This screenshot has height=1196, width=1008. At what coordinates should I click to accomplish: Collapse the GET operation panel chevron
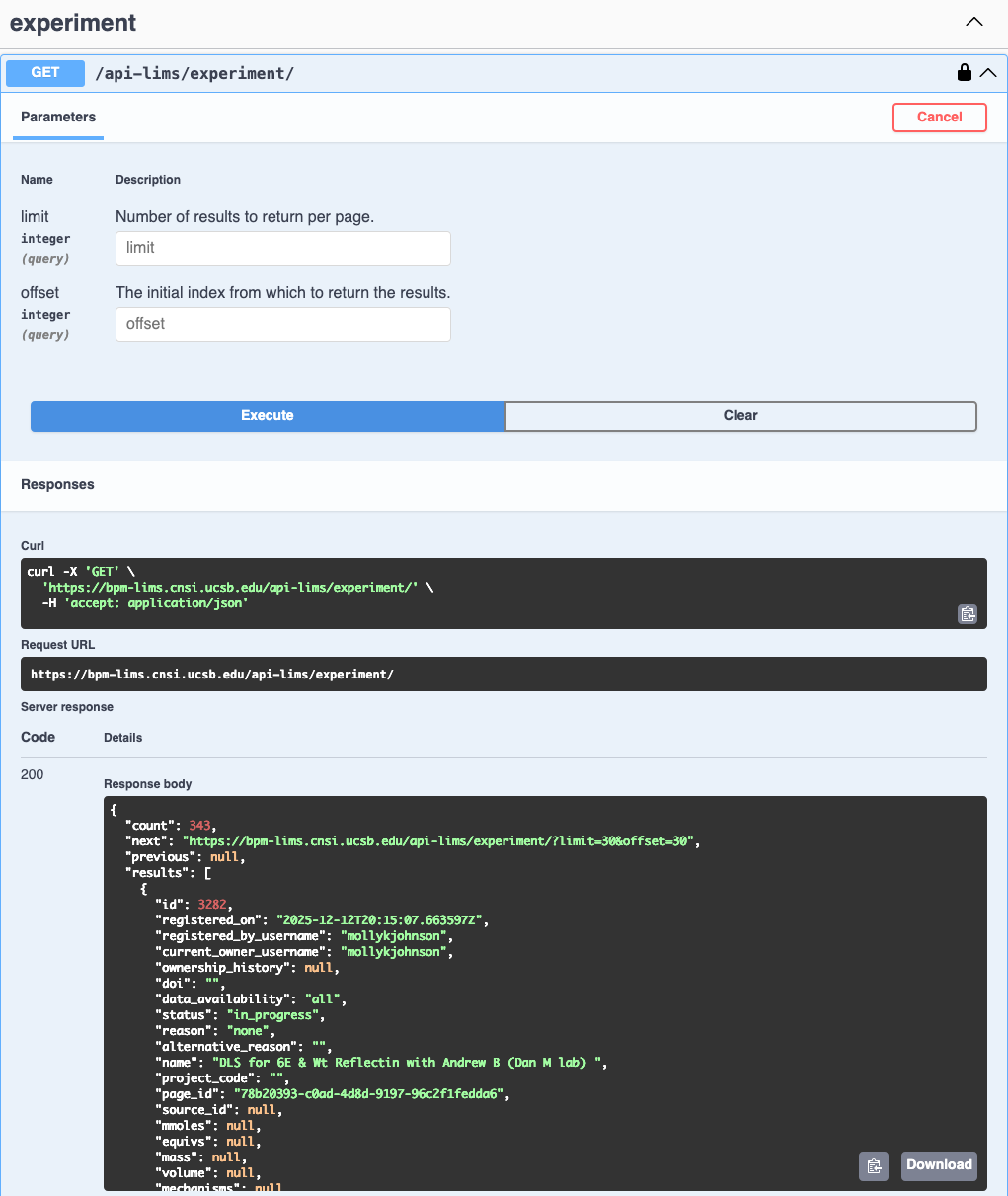coord(990,72)
